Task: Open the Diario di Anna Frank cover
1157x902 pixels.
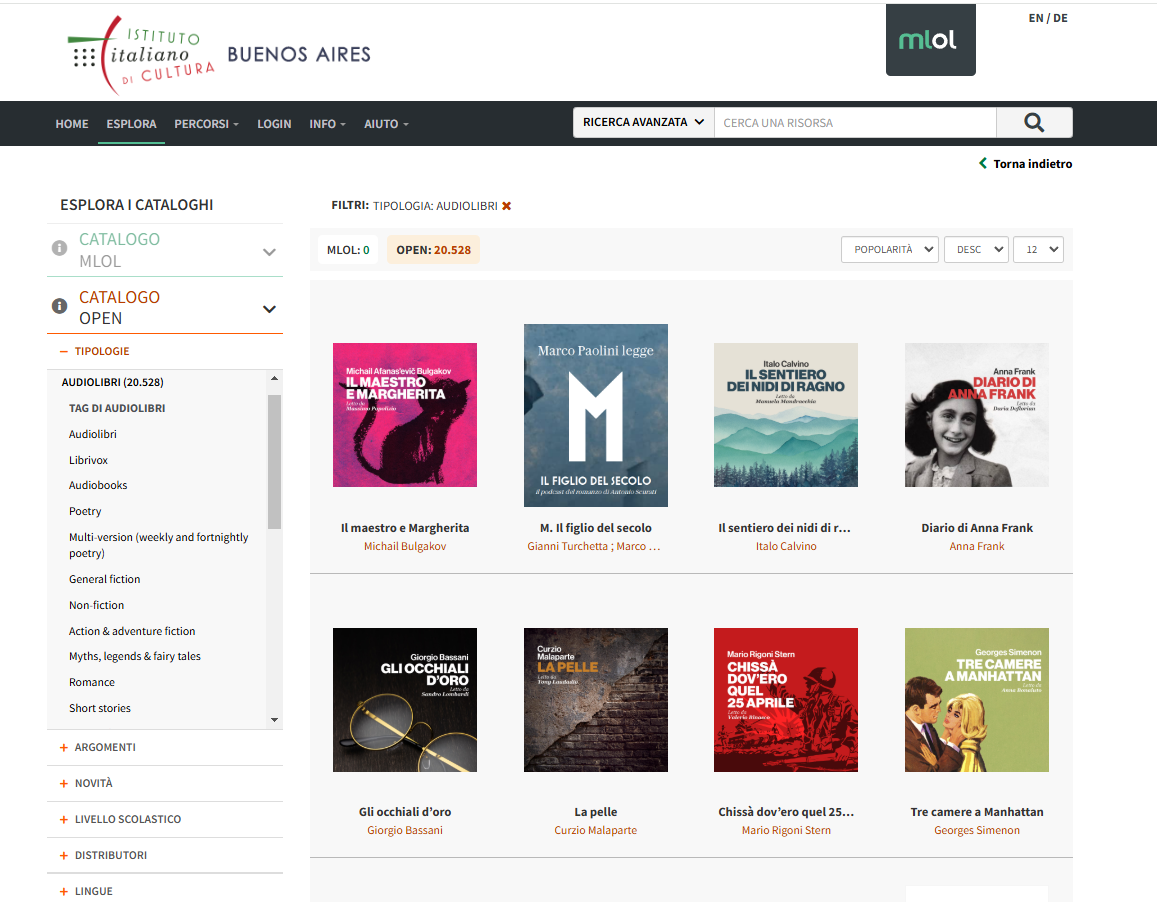Action: click(x=976, y=415)
